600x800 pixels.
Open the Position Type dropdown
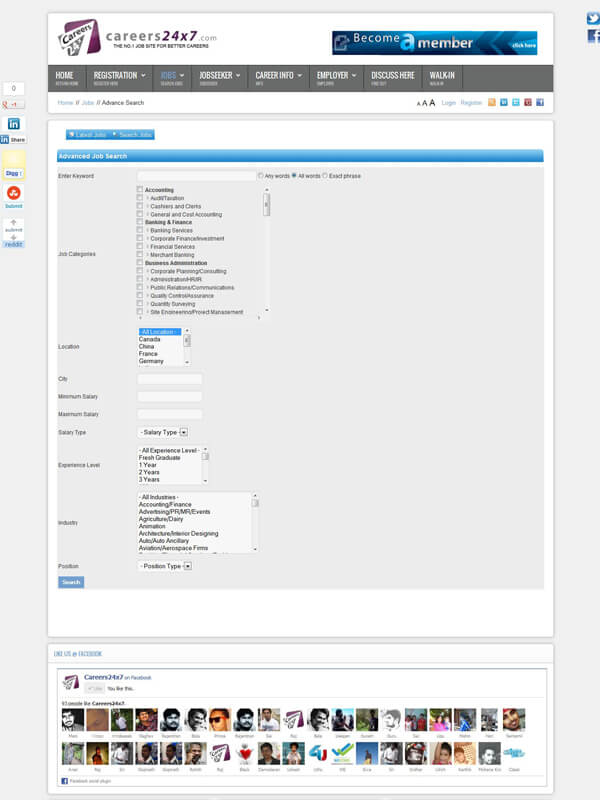tap(165, 566)
